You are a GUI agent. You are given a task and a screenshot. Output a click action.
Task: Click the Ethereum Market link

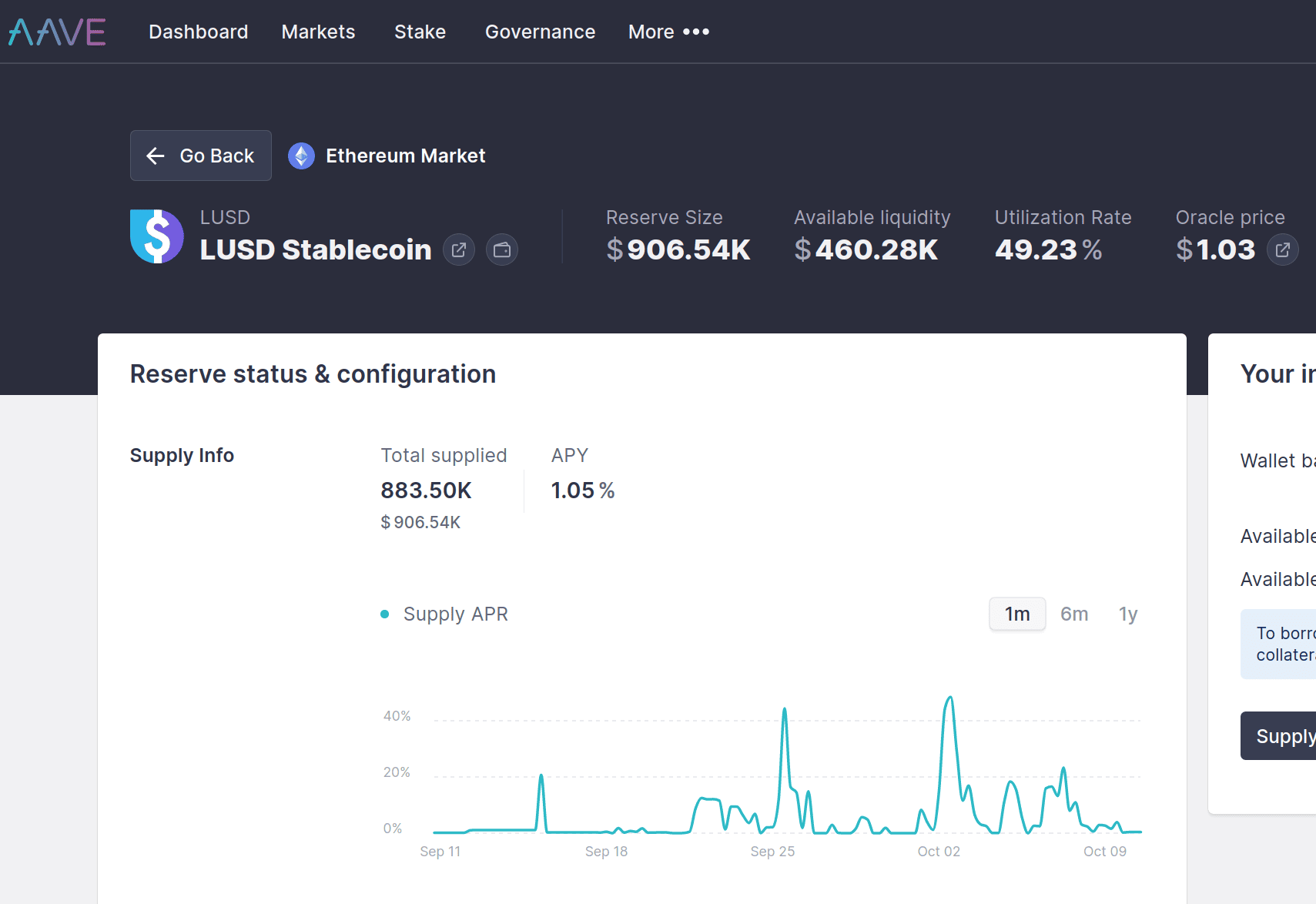pyautogui.click(x=406, y=155)
